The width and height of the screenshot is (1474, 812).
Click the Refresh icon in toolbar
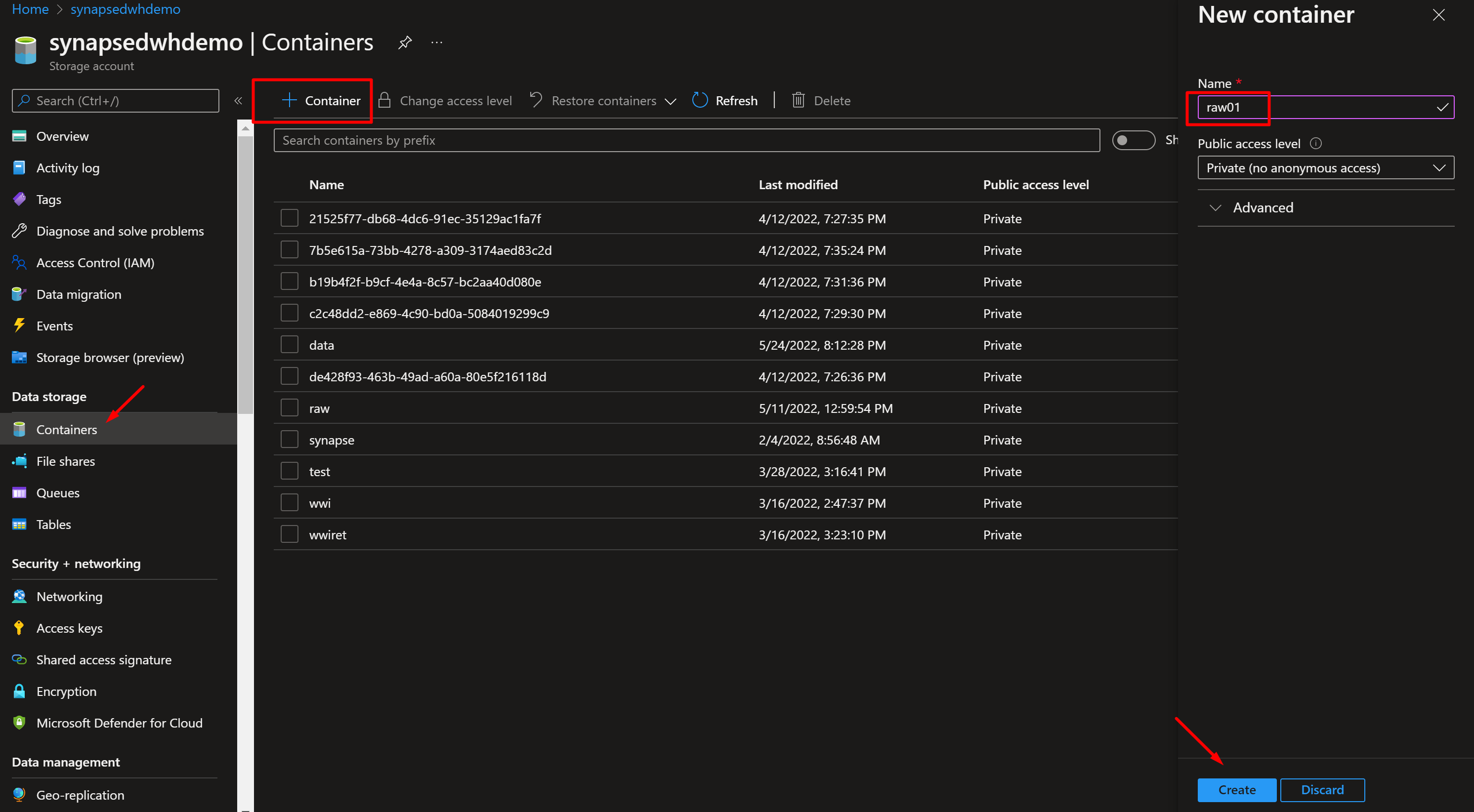700,101
